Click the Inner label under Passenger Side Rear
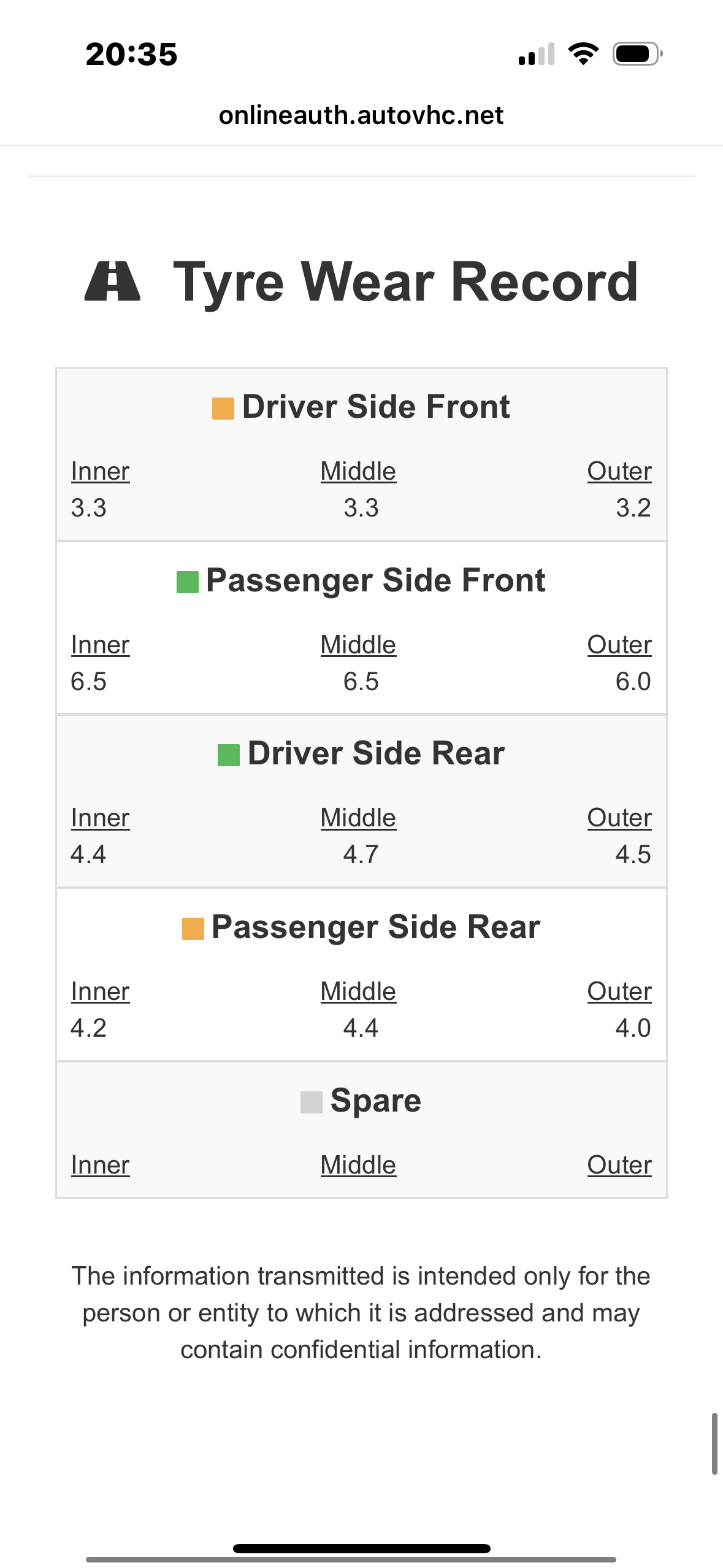The width and height of the screenshot is (723, 1568). (100, 992)
